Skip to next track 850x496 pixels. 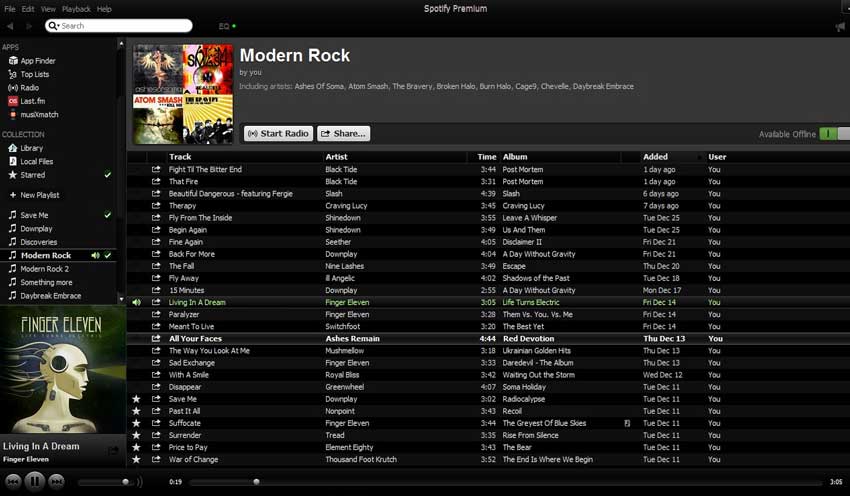pyautogui.click(x=56, y=481)
